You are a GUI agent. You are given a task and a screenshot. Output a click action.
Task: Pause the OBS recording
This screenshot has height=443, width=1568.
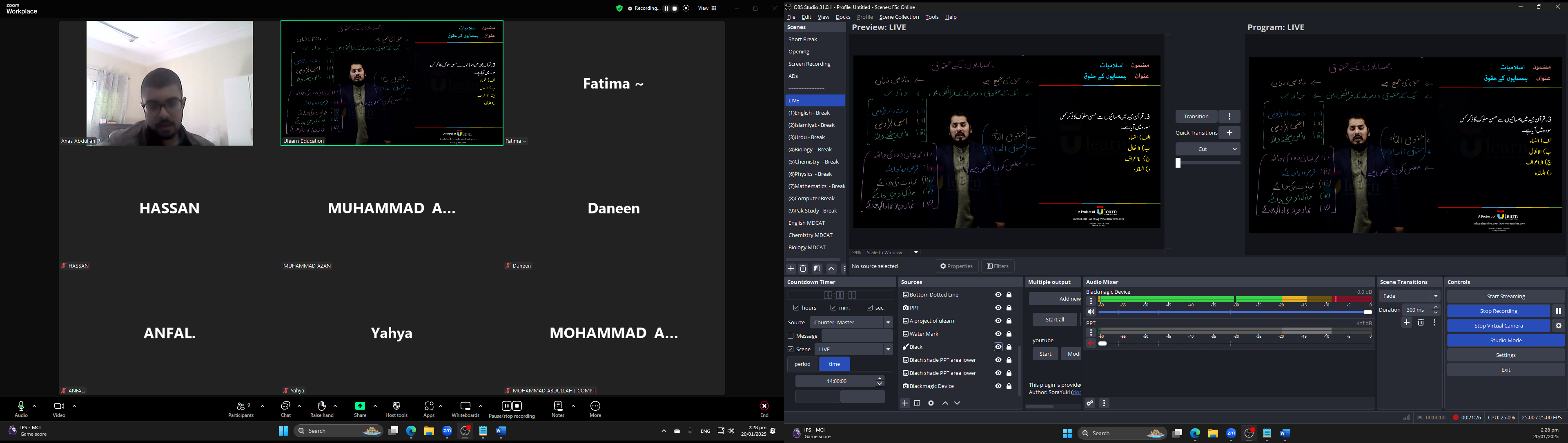1559,311
